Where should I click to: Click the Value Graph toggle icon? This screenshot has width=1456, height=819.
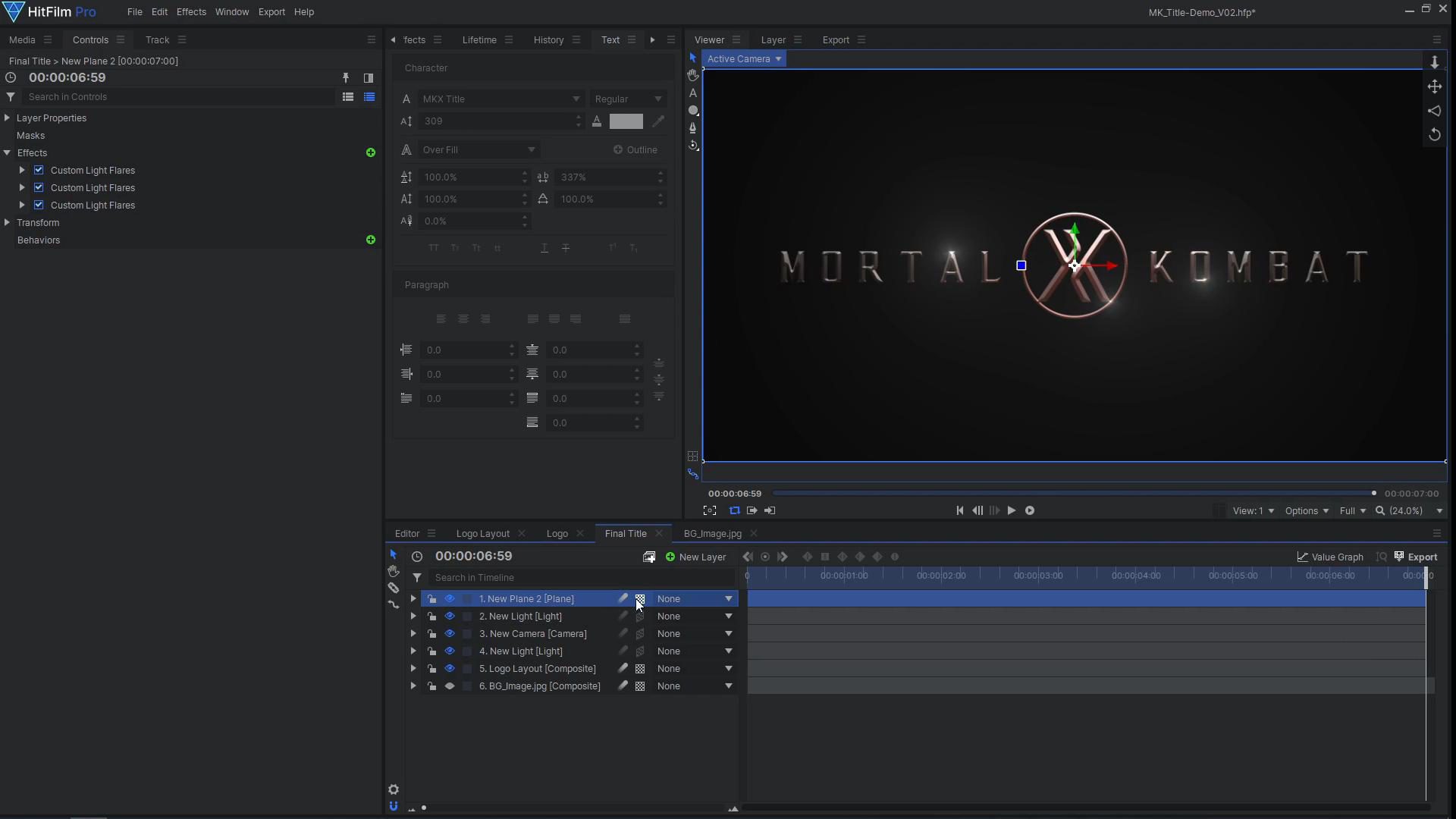[x=1301, y=557]
